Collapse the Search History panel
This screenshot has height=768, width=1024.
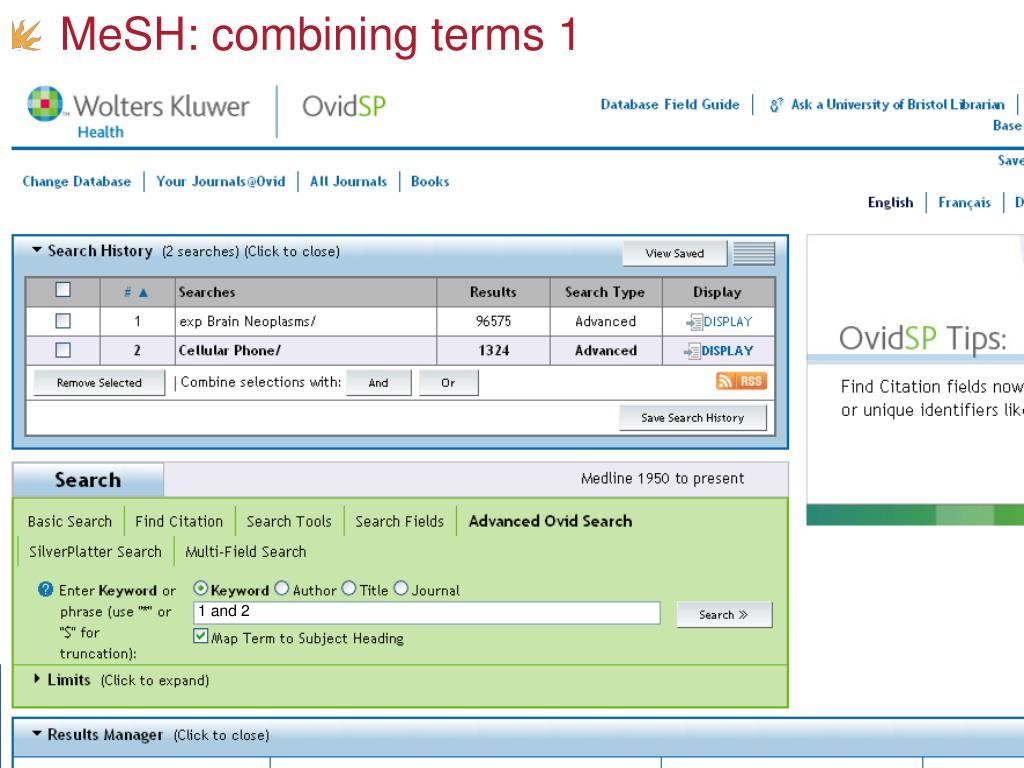(37, 250)
